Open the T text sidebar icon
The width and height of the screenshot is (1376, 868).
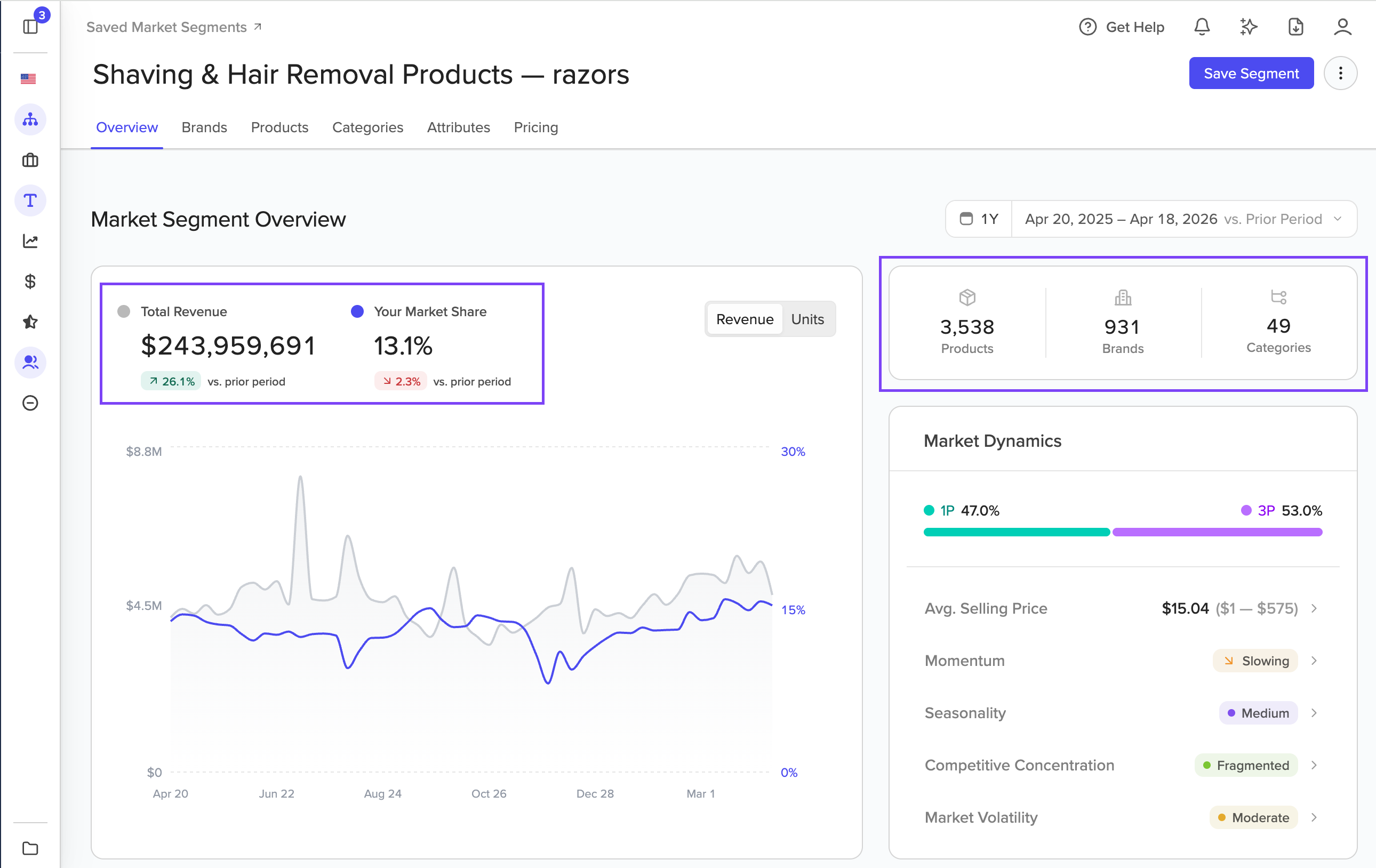coord(30,200)
